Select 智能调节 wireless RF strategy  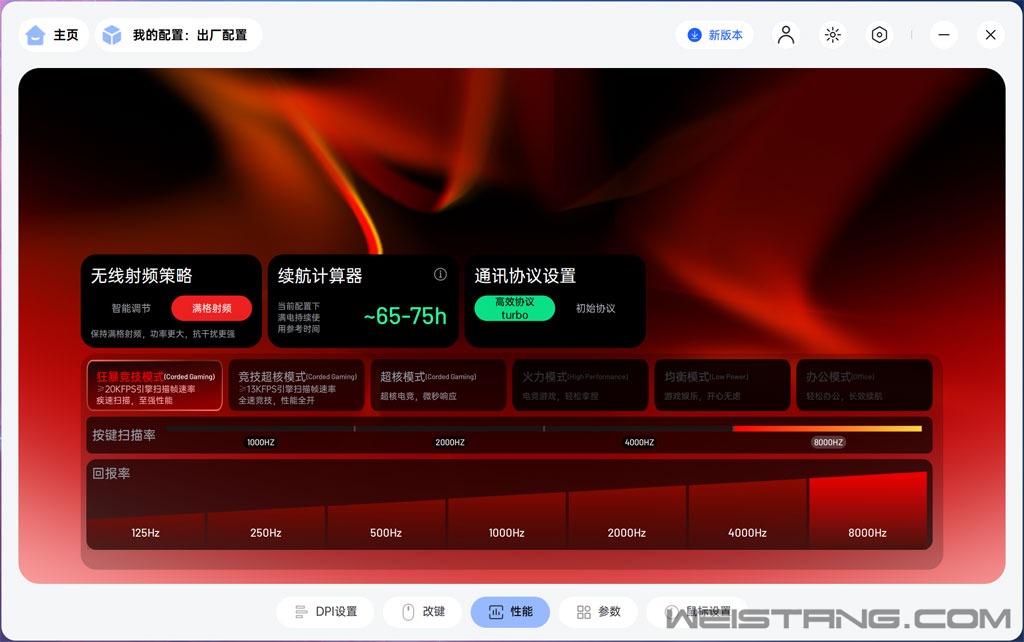131,308
